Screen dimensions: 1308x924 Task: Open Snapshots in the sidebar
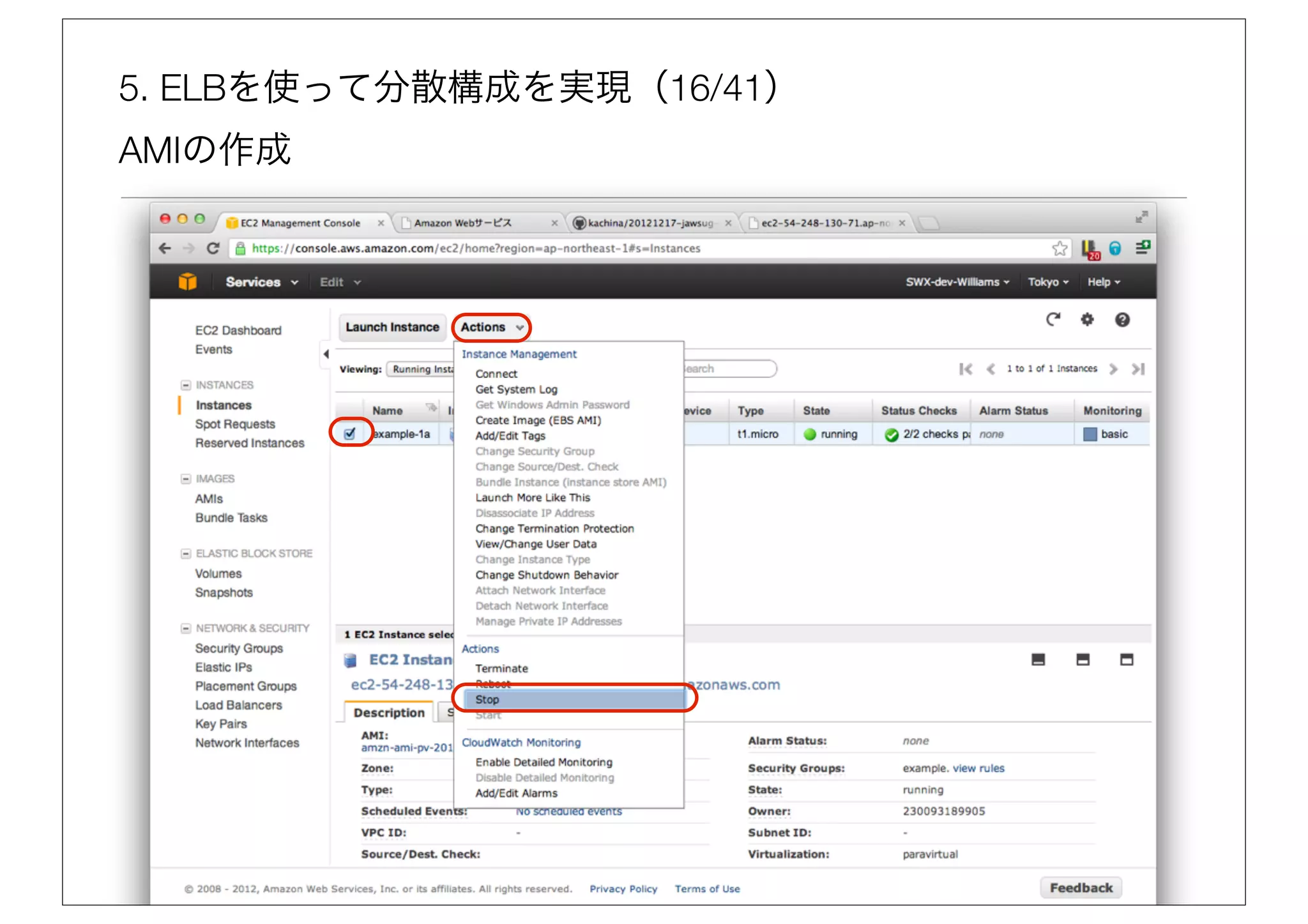click(224, 593)
